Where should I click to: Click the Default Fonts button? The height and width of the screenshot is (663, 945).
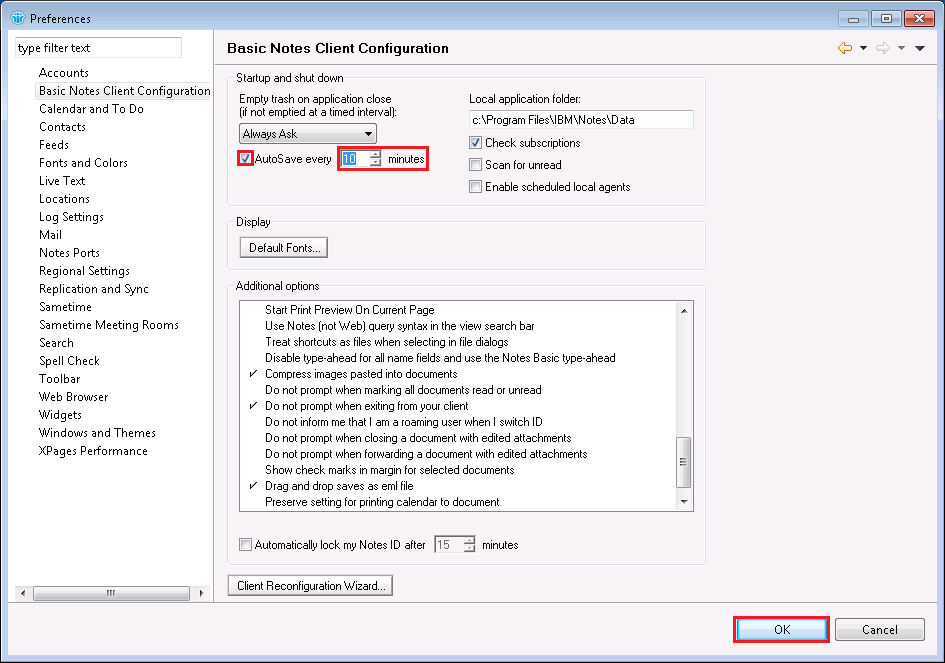click(x=284, y=247)
